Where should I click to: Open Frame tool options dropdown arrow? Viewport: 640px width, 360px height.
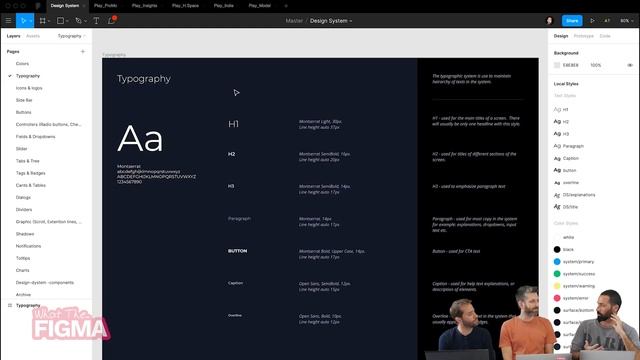(49, 21)
